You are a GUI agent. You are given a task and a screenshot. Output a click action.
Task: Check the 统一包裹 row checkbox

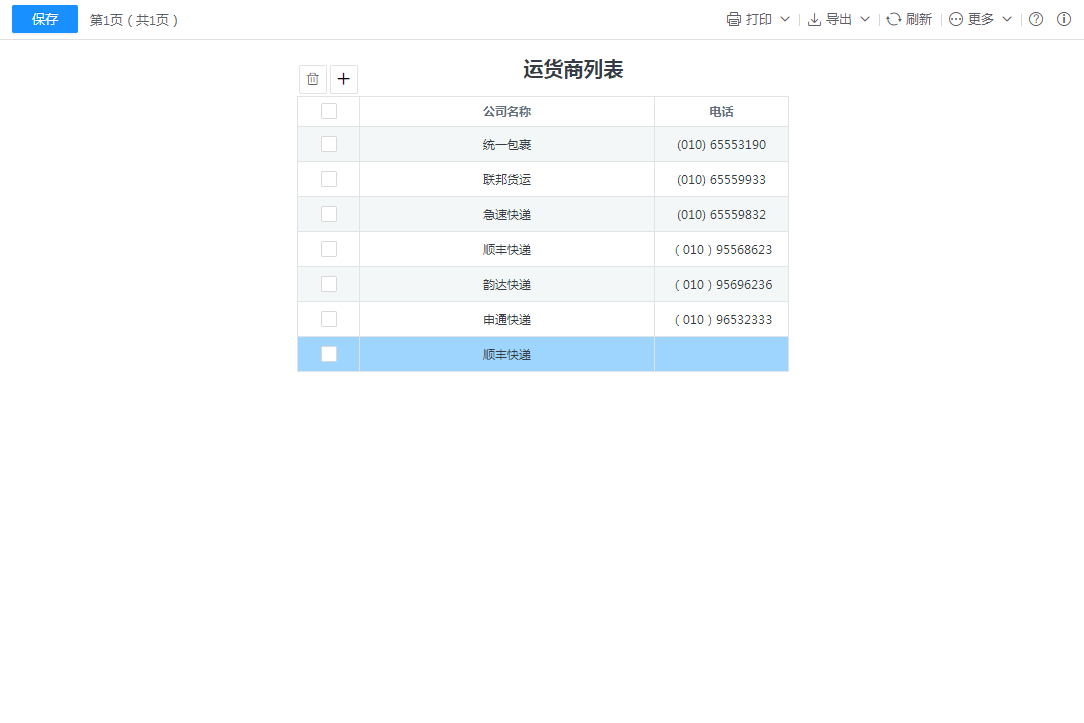(329, 144)
